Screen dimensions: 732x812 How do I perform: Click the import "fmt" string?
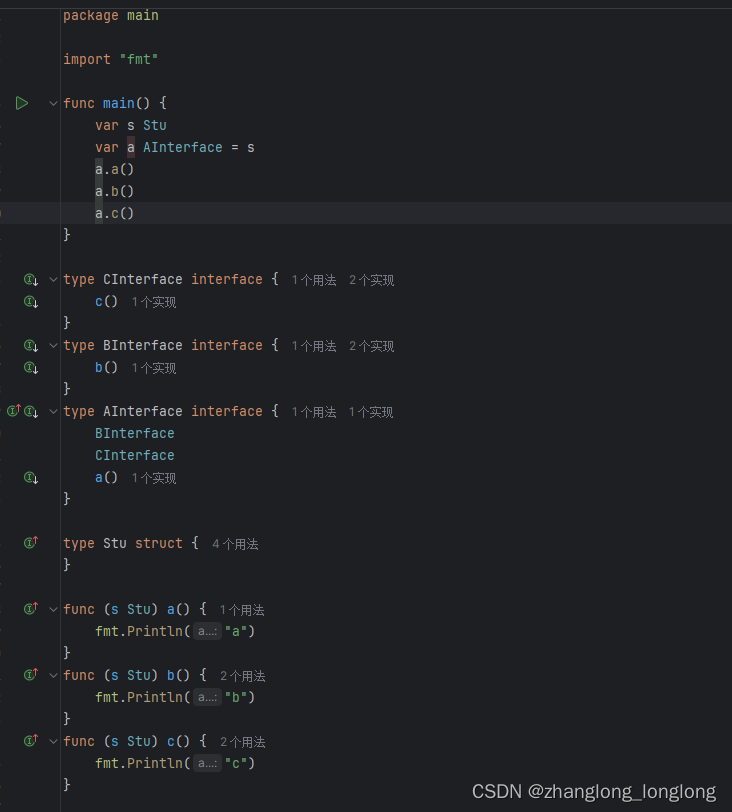click(139, 60)
